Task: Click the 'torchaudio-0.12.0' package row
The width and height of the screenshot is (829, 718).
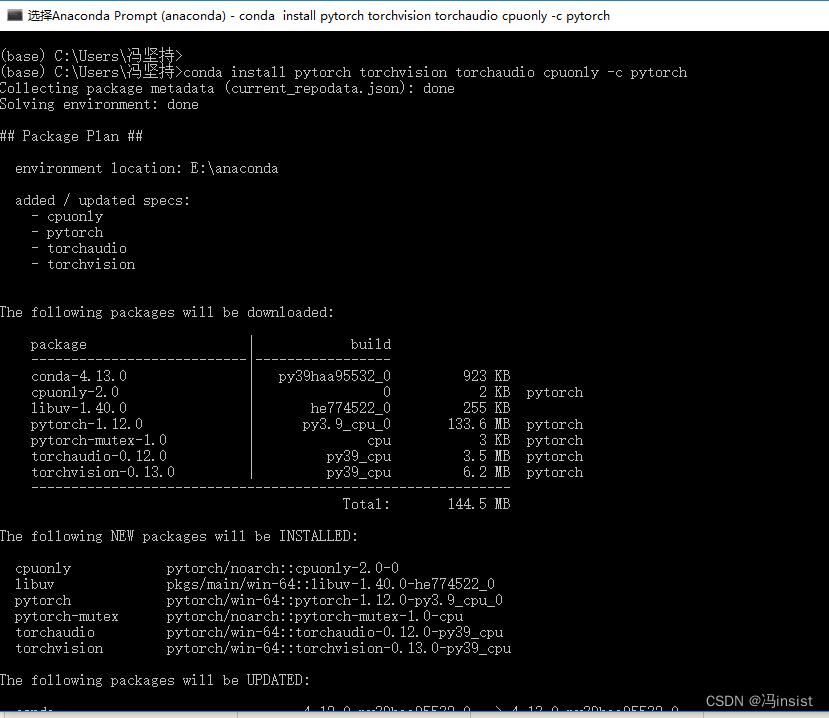Action: [307, 456]
